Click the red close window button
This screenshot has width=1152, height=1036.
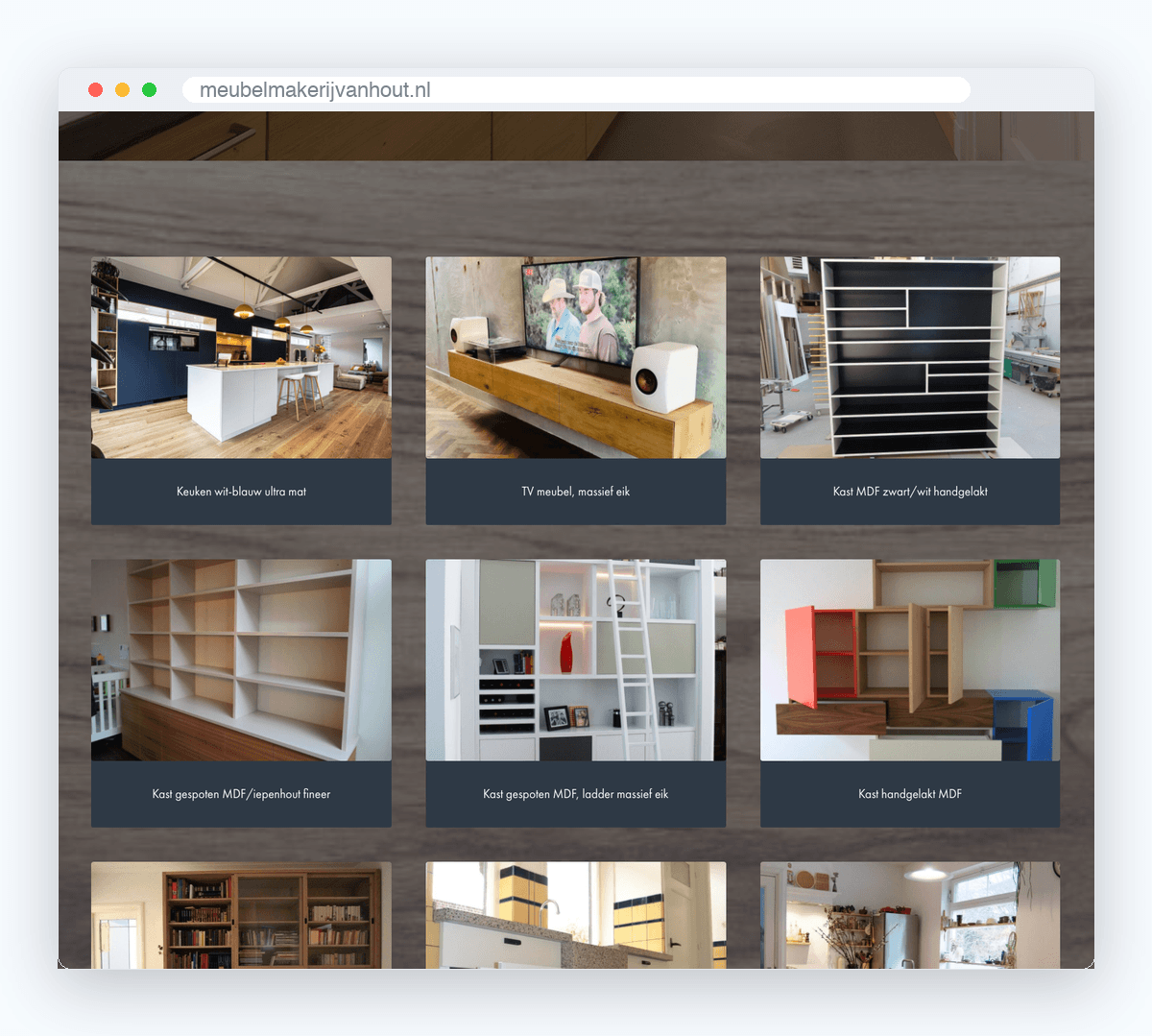coord(95,89)
